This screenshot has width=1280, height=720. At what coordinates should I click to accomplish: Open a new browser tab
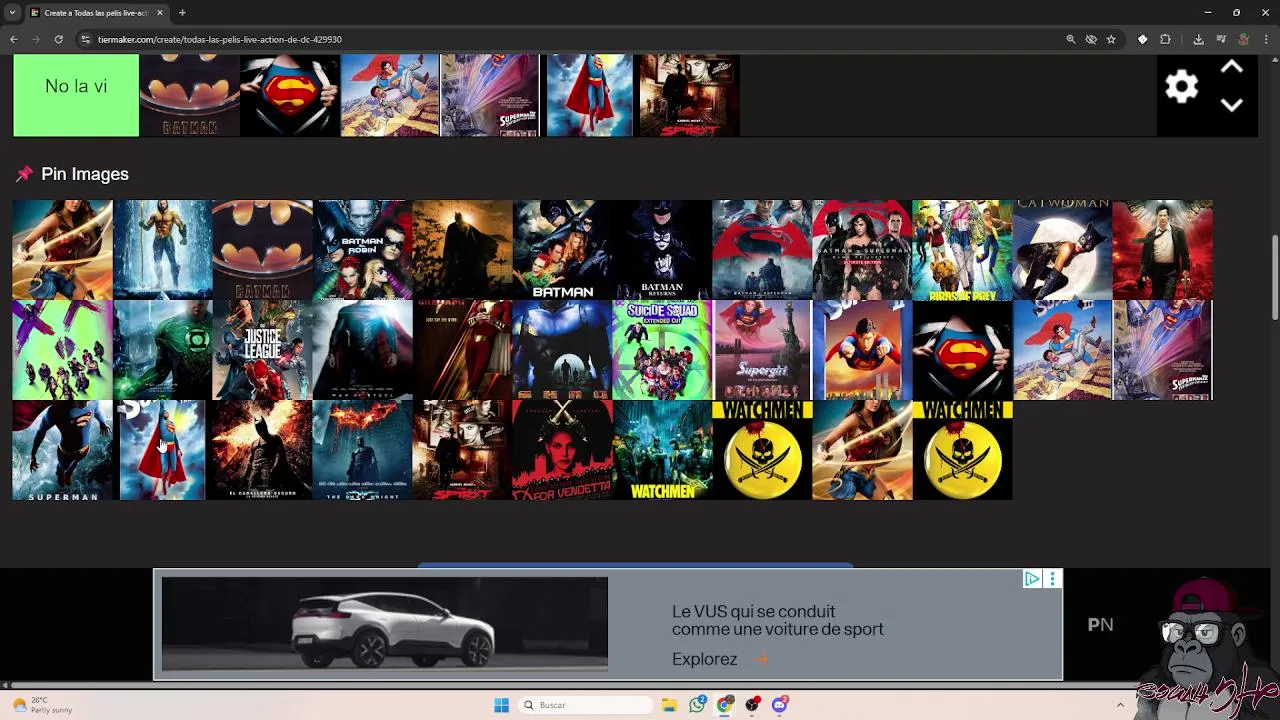tap(182, 13)
